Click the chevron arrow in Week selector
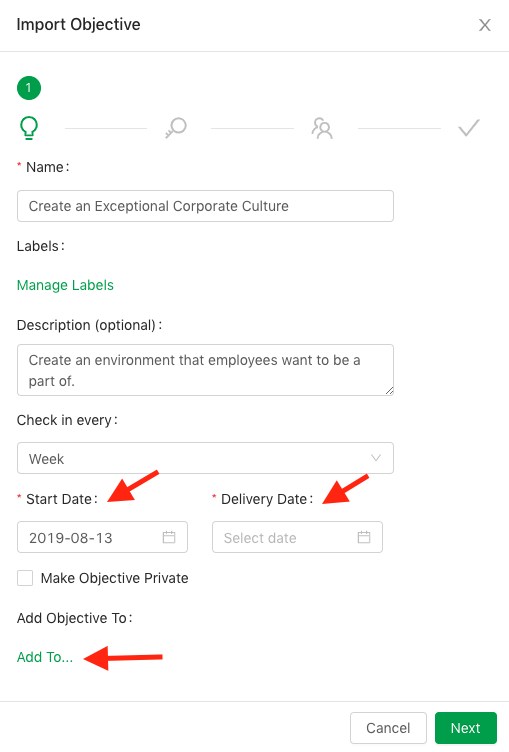Image resolution: width=509 pixels, height=752 pixels. click(x=376, y=458)
